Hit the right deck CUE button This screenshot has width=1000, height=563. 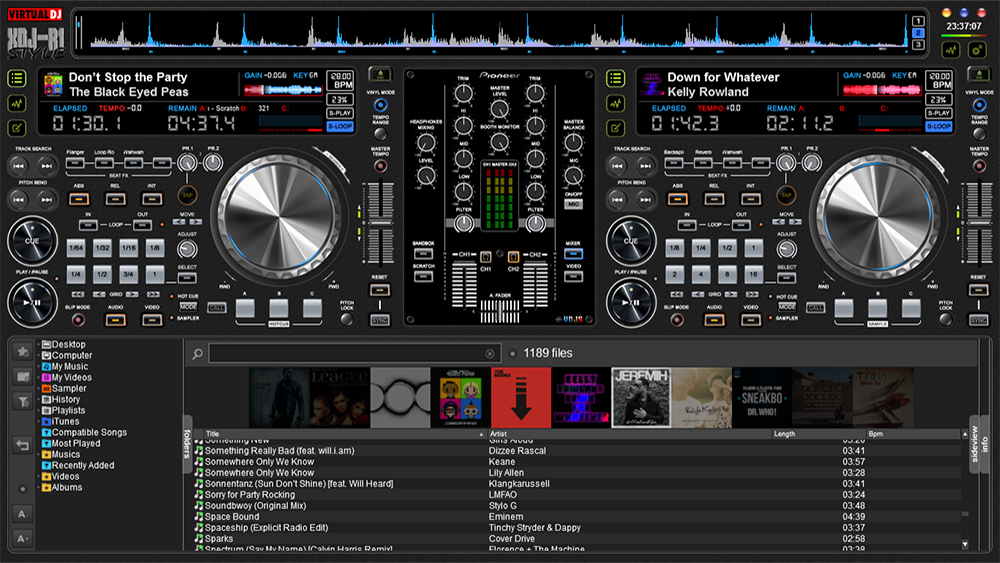pos(631,241)
